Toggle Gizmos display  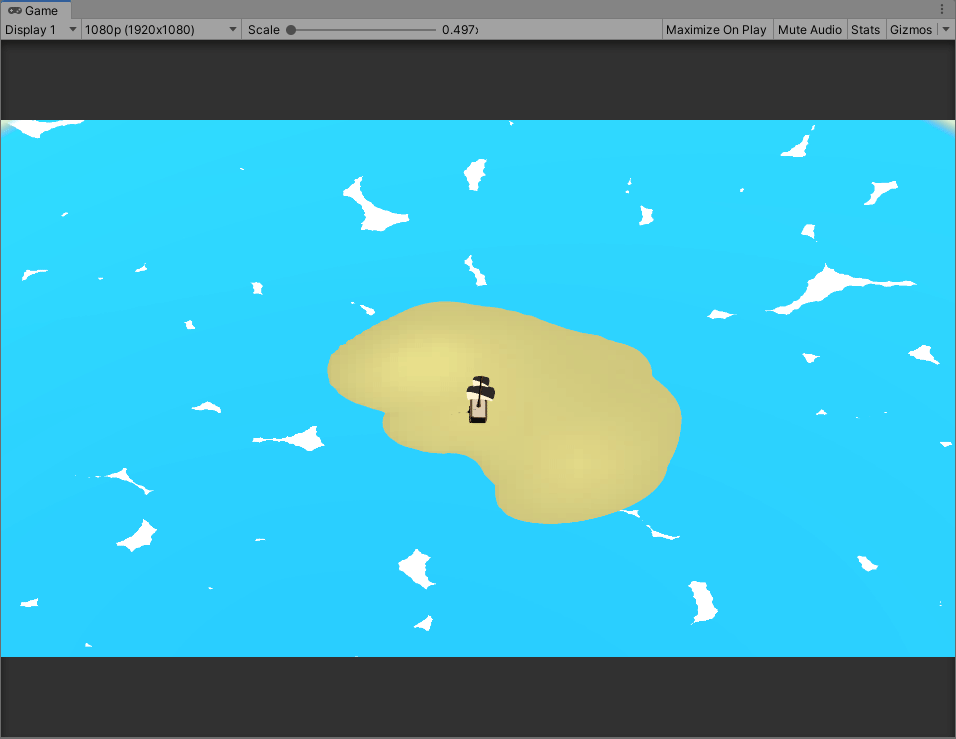(911, 30)
